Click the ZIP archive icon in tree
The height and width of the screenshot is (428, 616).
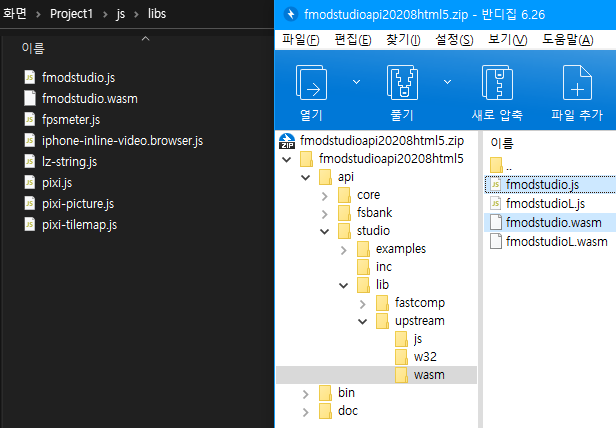(287, 141)
